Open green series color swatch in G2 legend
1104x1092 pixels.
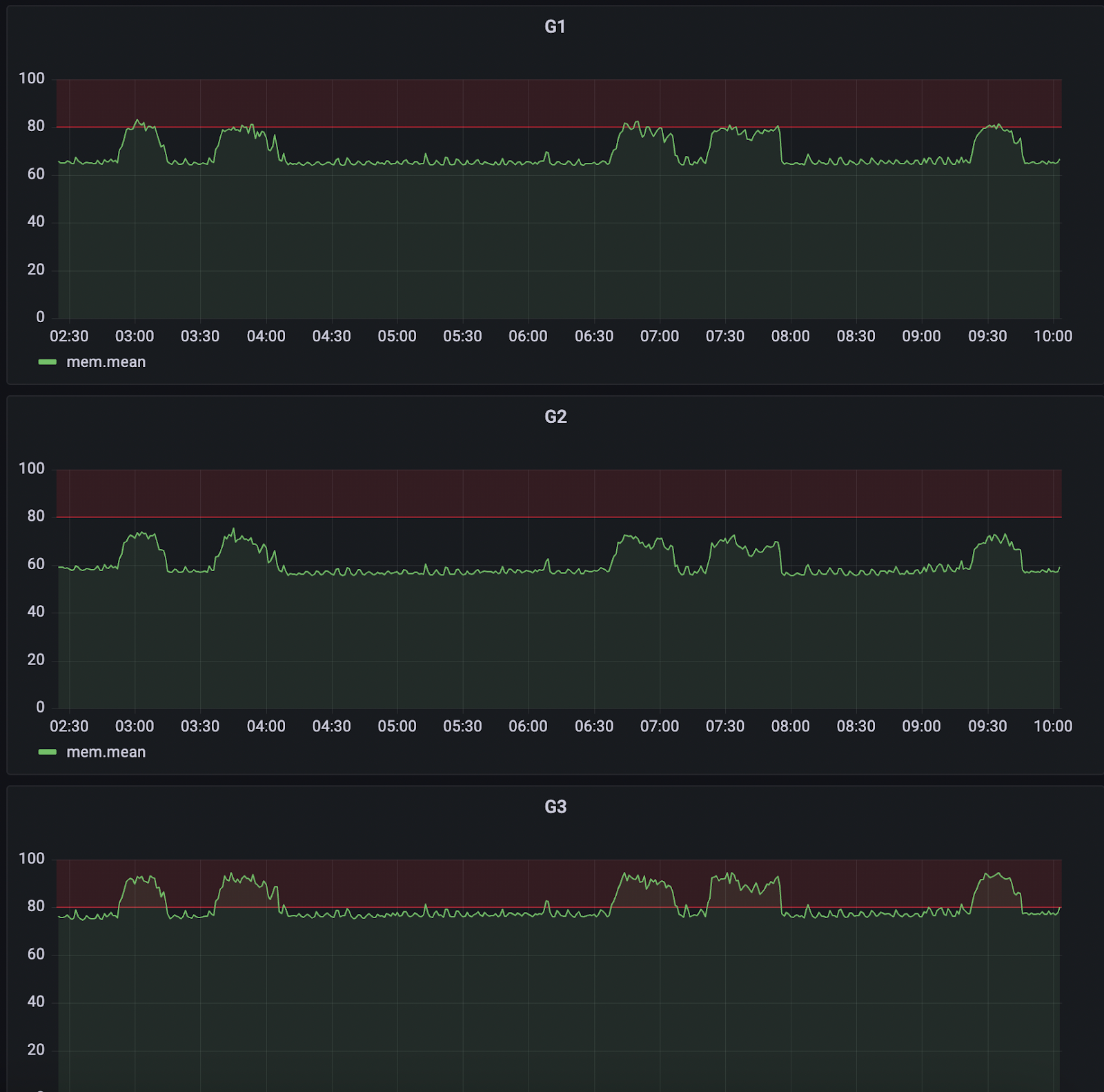[x=48, y=752]
